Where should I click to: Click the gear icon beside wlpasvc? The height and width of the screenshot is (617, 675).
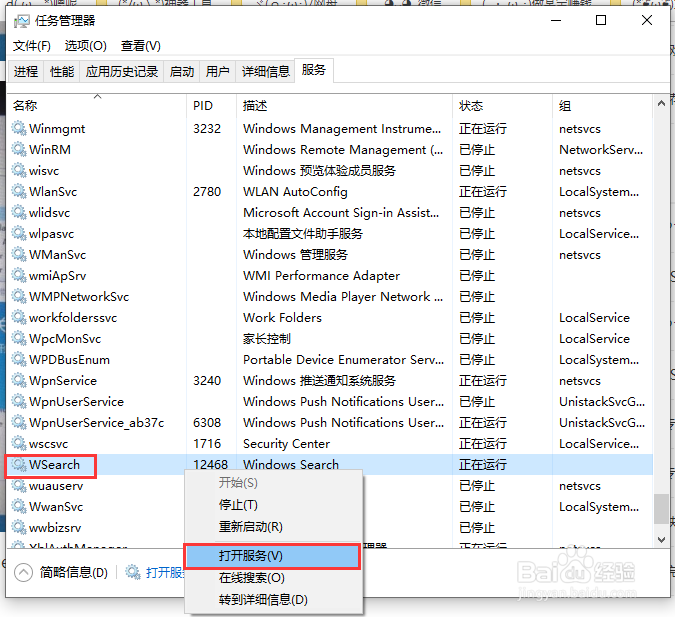[19, 233]
